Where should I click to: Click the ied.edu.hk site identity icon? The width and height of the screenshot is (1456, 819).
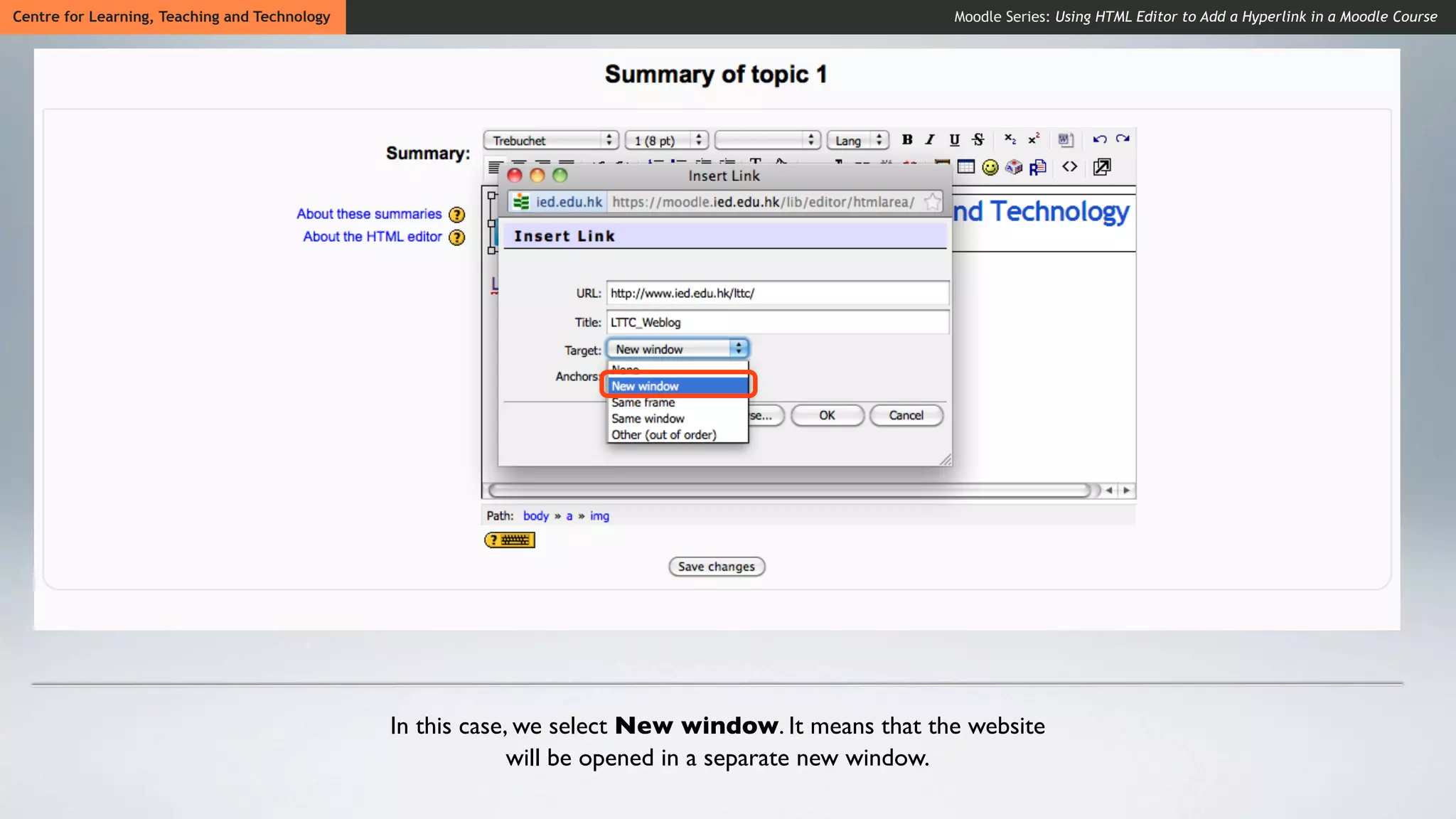point(521,202)
